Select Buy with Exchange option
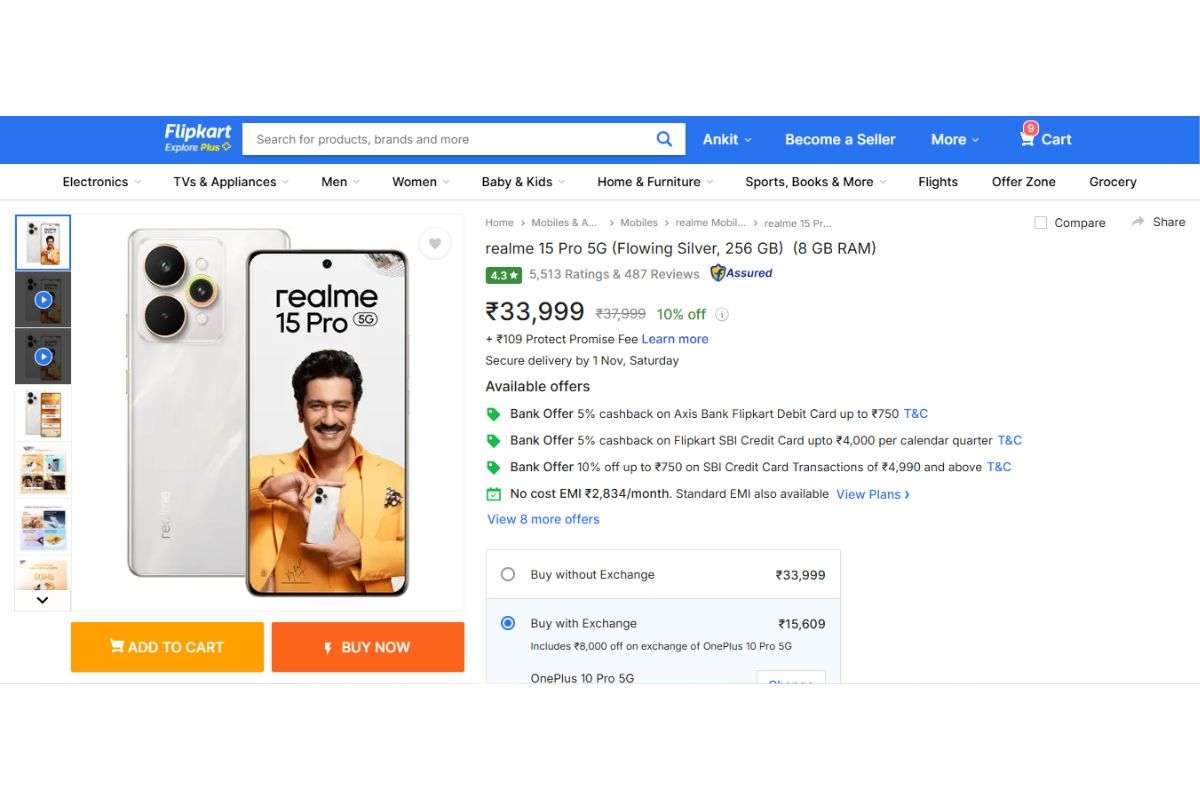1200x800 pixels. (508, 623)
